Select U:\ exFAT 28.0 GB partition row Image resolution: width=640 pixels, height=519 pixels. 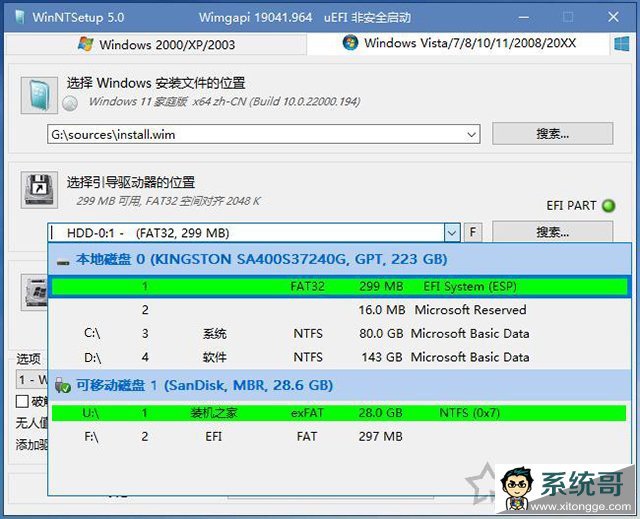[x=339, y=413]
